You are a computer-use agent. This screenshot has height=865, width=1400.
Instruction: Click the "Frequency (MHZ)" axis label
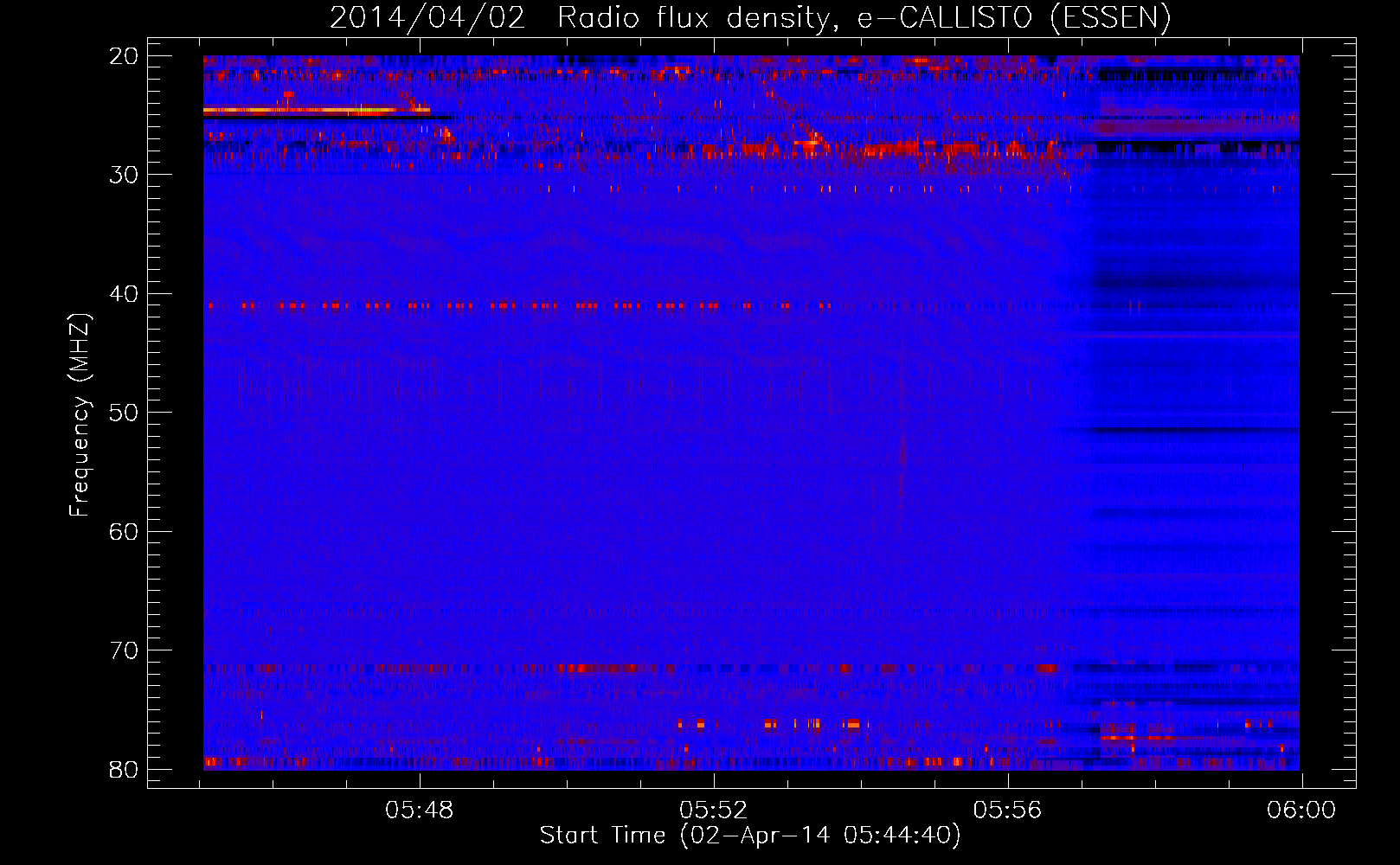[80, 415]
